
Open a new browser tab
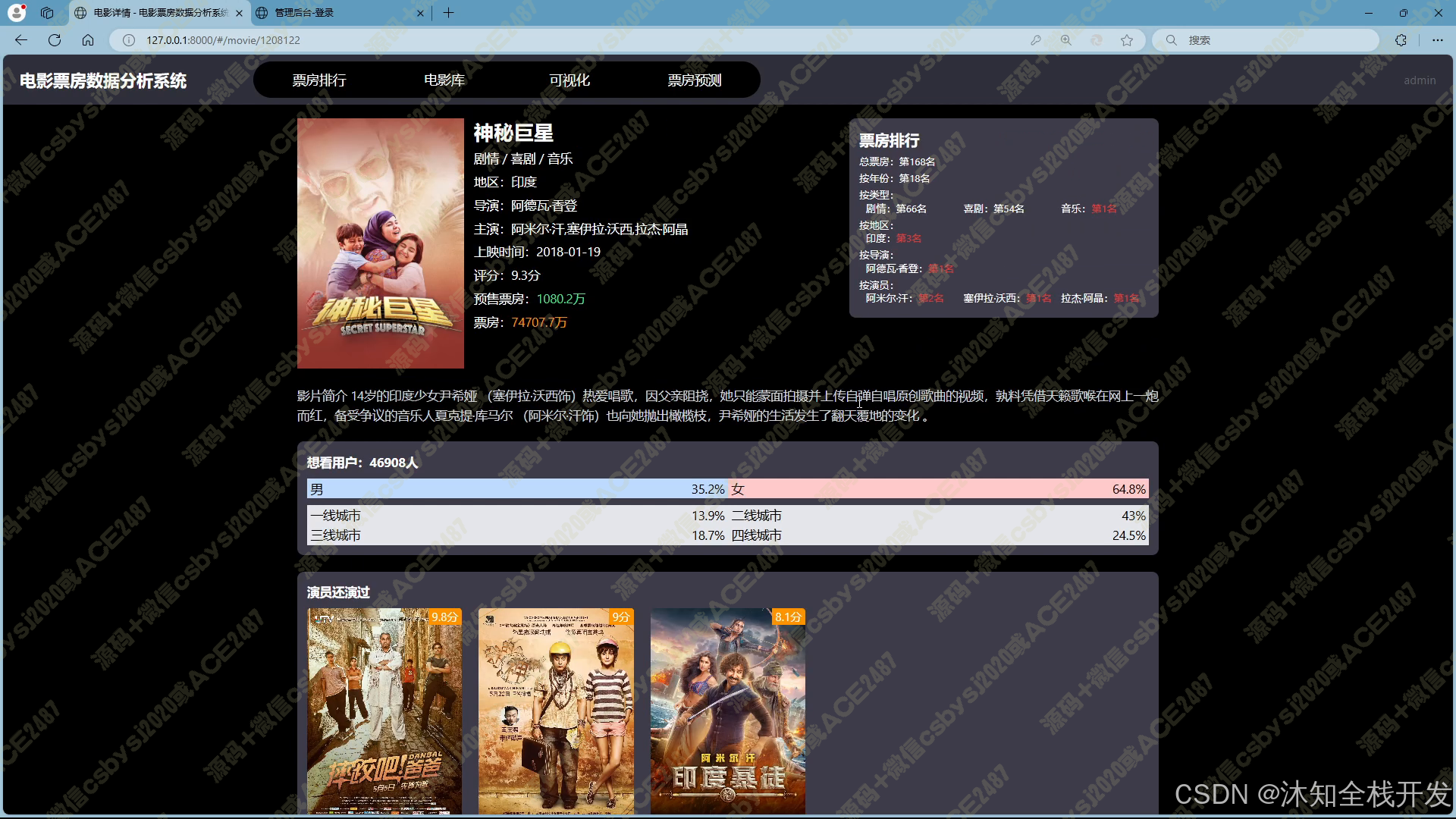pos(449,13)
